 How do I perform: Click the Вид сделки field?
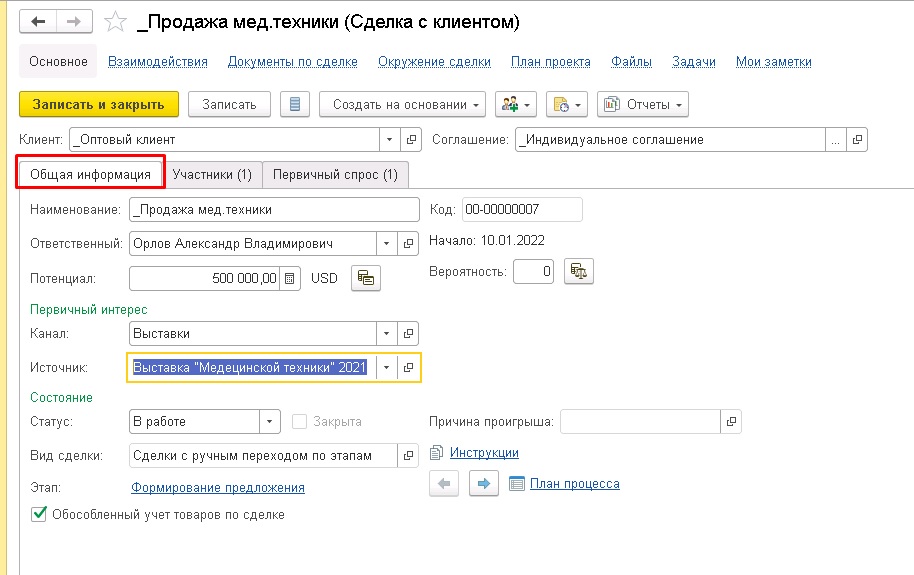coord(263,455)
